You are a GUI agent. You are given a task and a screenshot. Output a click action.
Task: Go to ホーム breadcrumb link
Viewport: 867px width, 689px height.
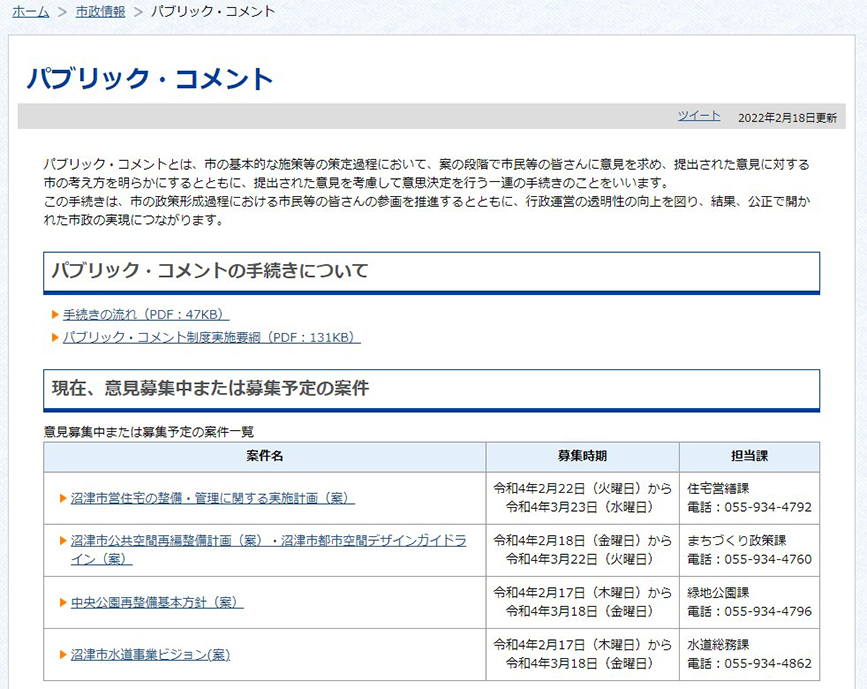pyautogui.click(x=30, y=11)
